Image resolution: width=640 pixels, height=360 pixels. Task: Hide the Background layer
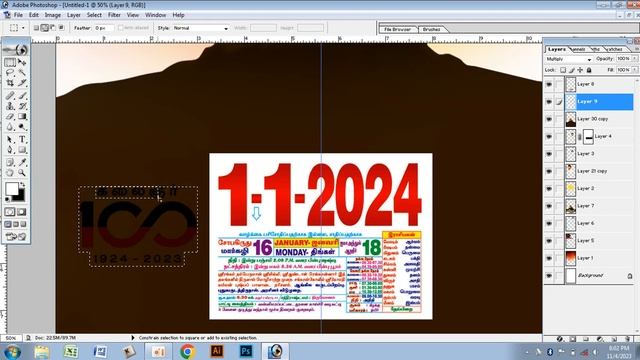click(549, 276)
